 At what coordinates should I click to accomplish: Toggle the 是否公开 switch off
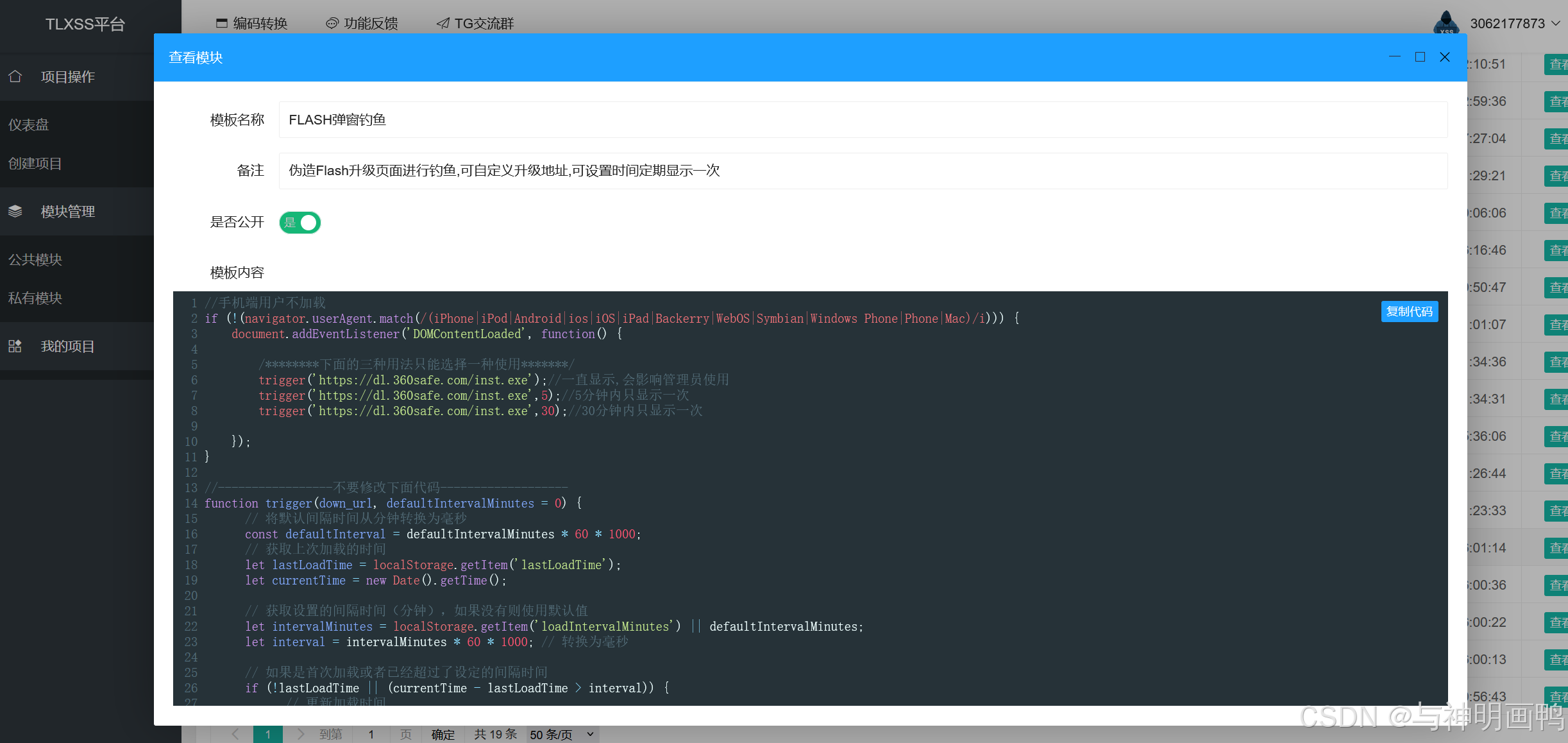[x=300, y=223]
